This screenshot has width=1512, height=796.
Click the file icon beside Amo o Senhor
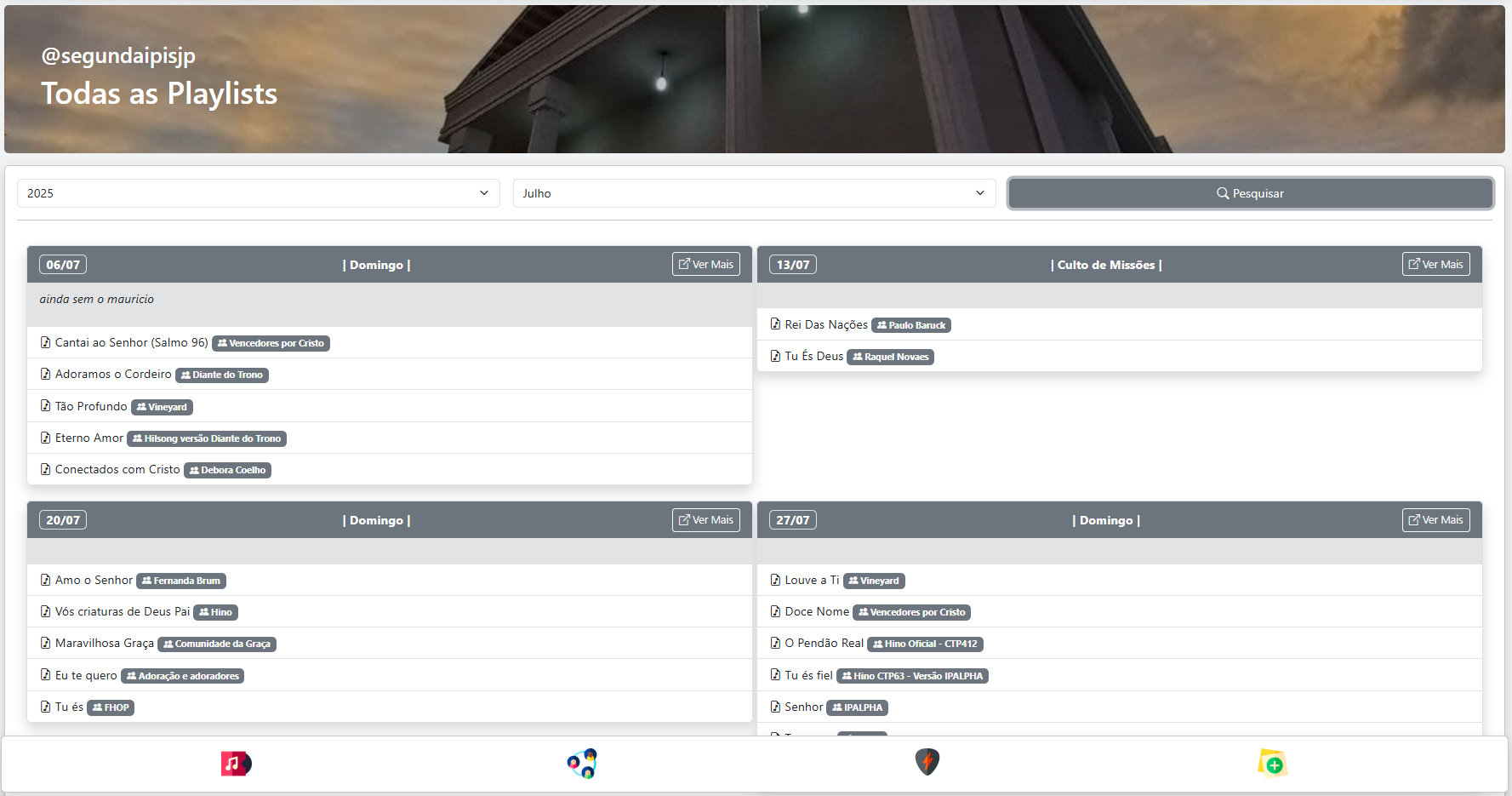46,580
